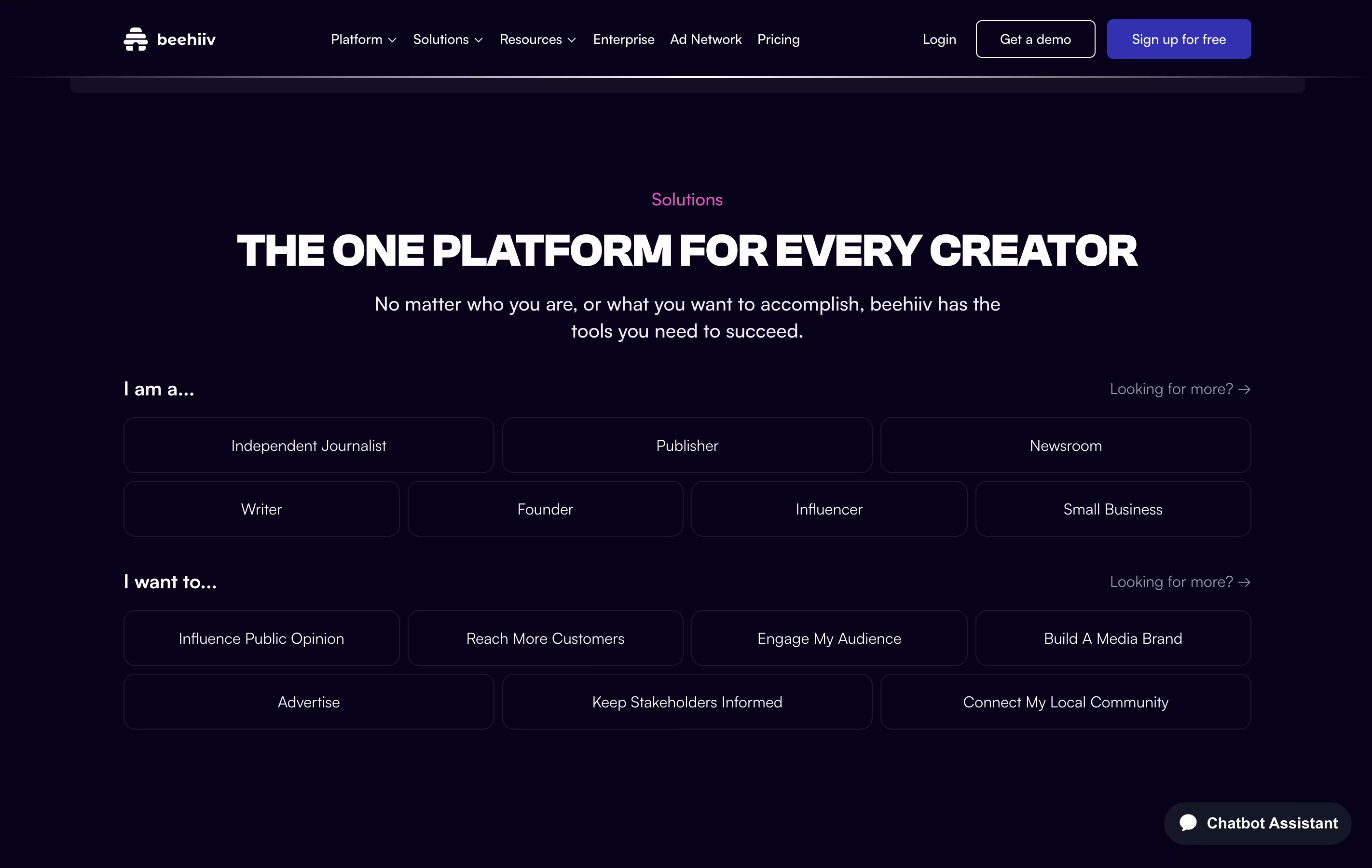This screenshot has height=868, width=1372.
Task: Select the Independent Journalist option
Action: (x=308, y=446)
